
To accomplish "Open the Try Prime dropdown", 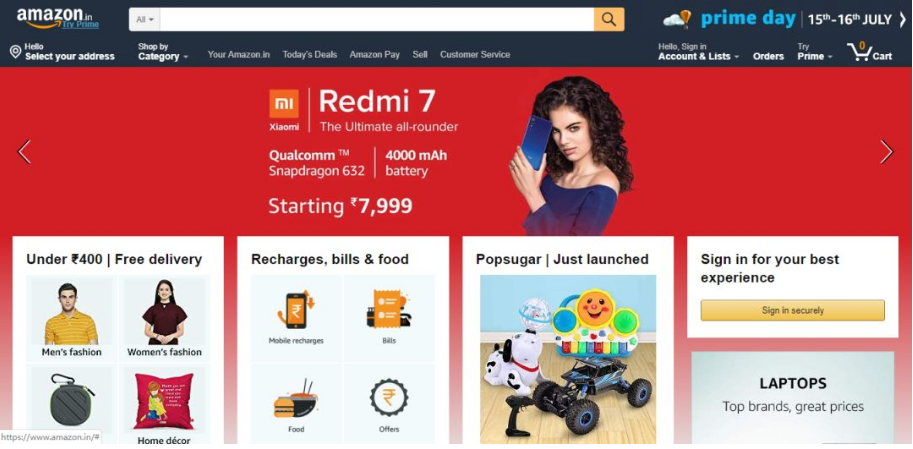I will pyautogui.click(x=815, y=52).
